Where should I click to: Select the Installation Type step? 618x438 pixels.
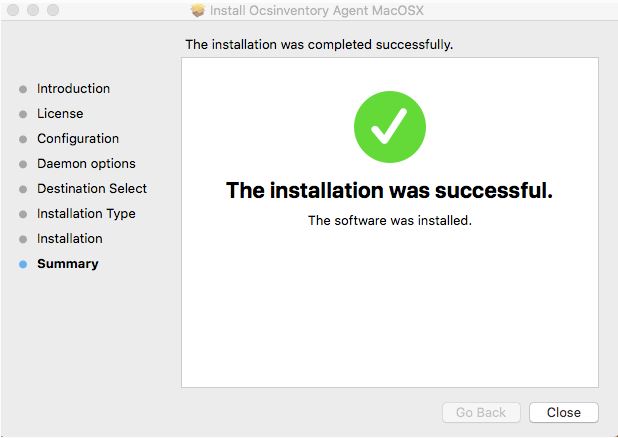pos(86,214)
